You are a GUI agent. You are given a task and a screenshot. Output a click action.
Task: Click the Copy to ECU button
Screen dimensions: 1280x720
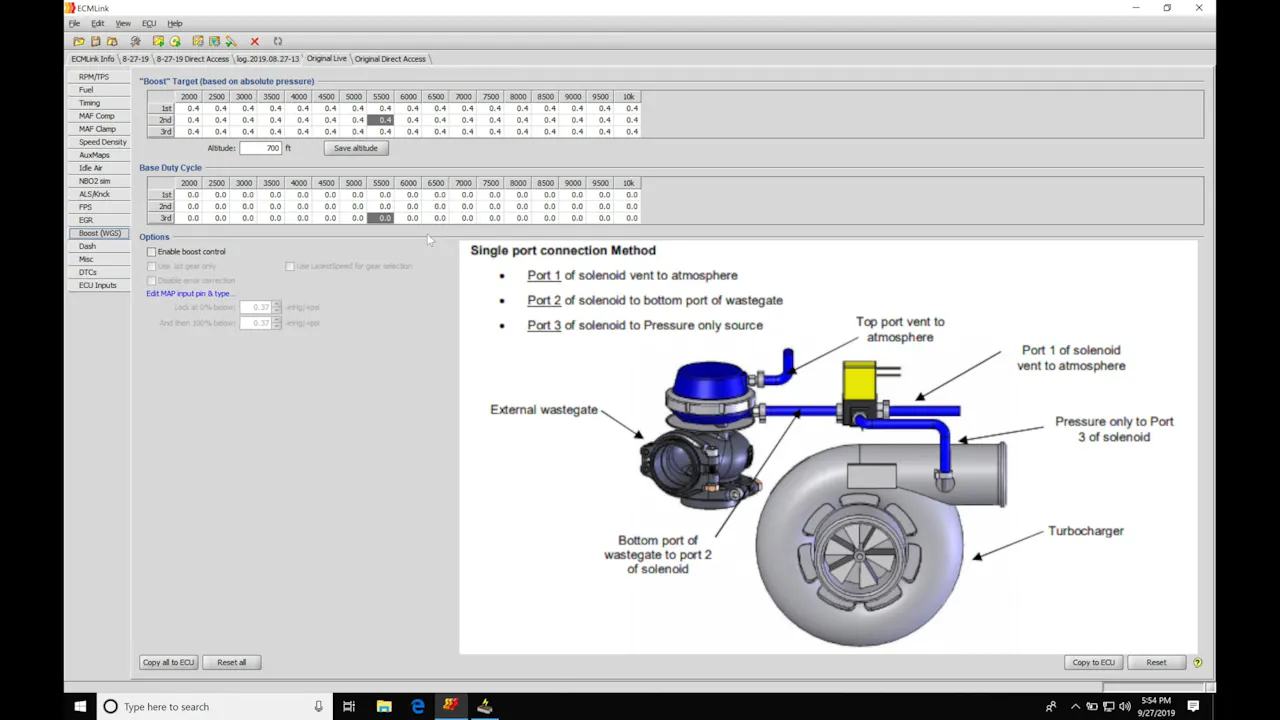[1094, 662]
